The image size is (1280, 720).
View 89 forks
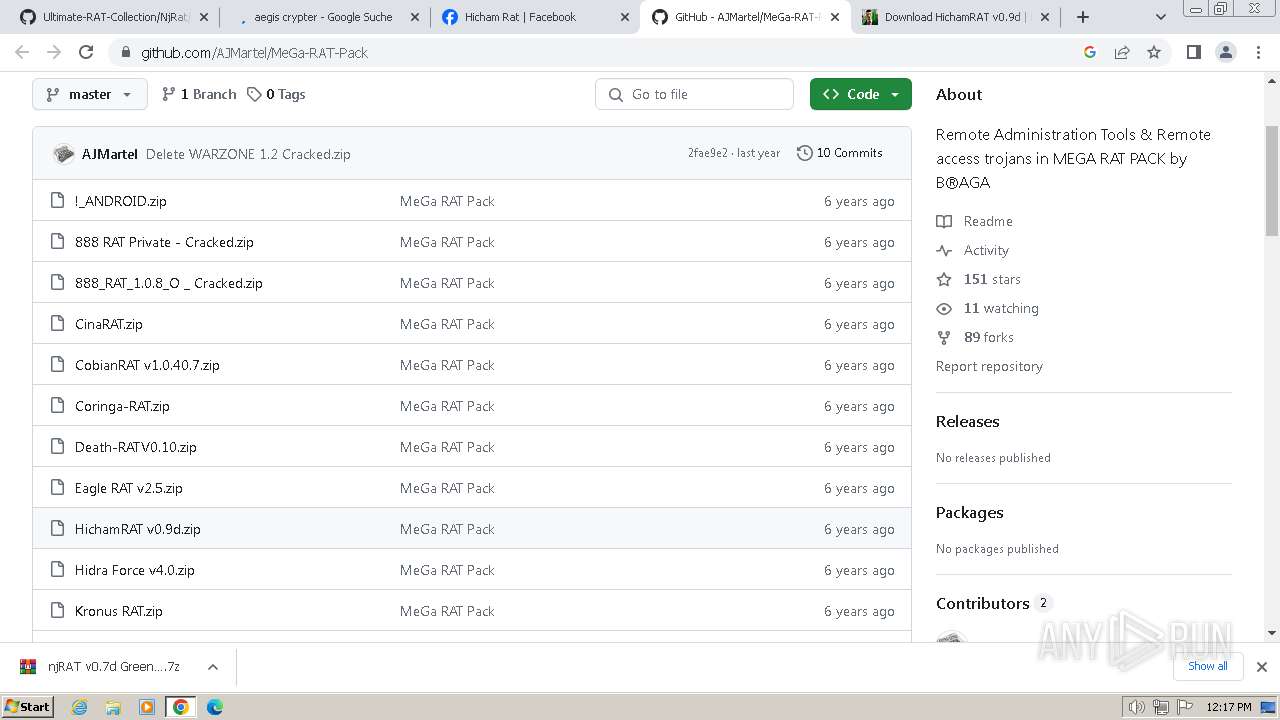coord(975,337)
